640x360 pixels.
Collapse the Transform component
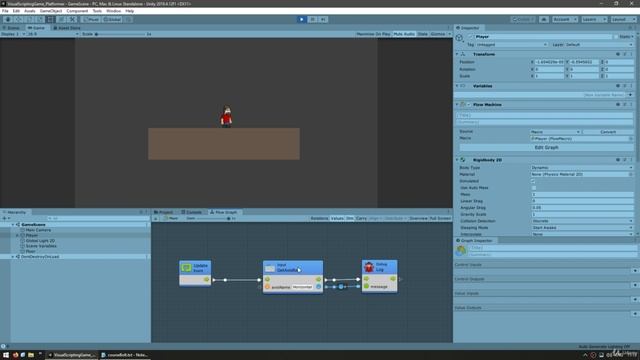pos(457,54)
